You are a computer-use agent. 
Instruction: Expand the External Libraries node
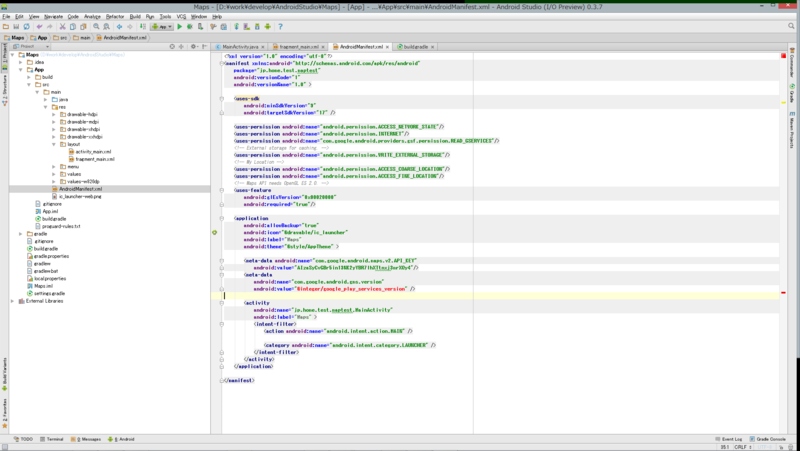pos(13,301)
